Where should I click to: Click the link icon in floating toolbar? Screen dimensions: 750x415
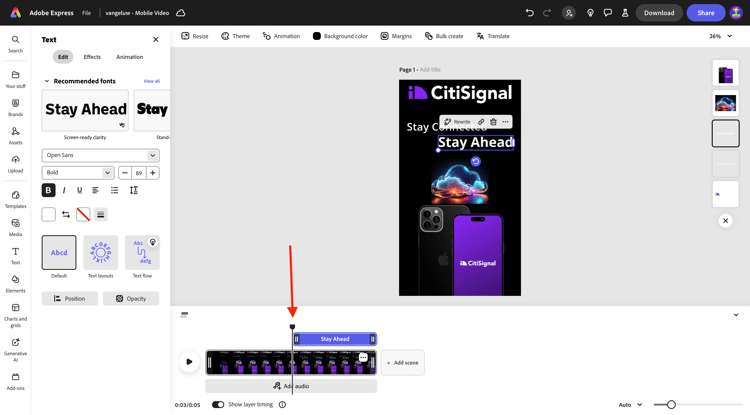[481, 121]
